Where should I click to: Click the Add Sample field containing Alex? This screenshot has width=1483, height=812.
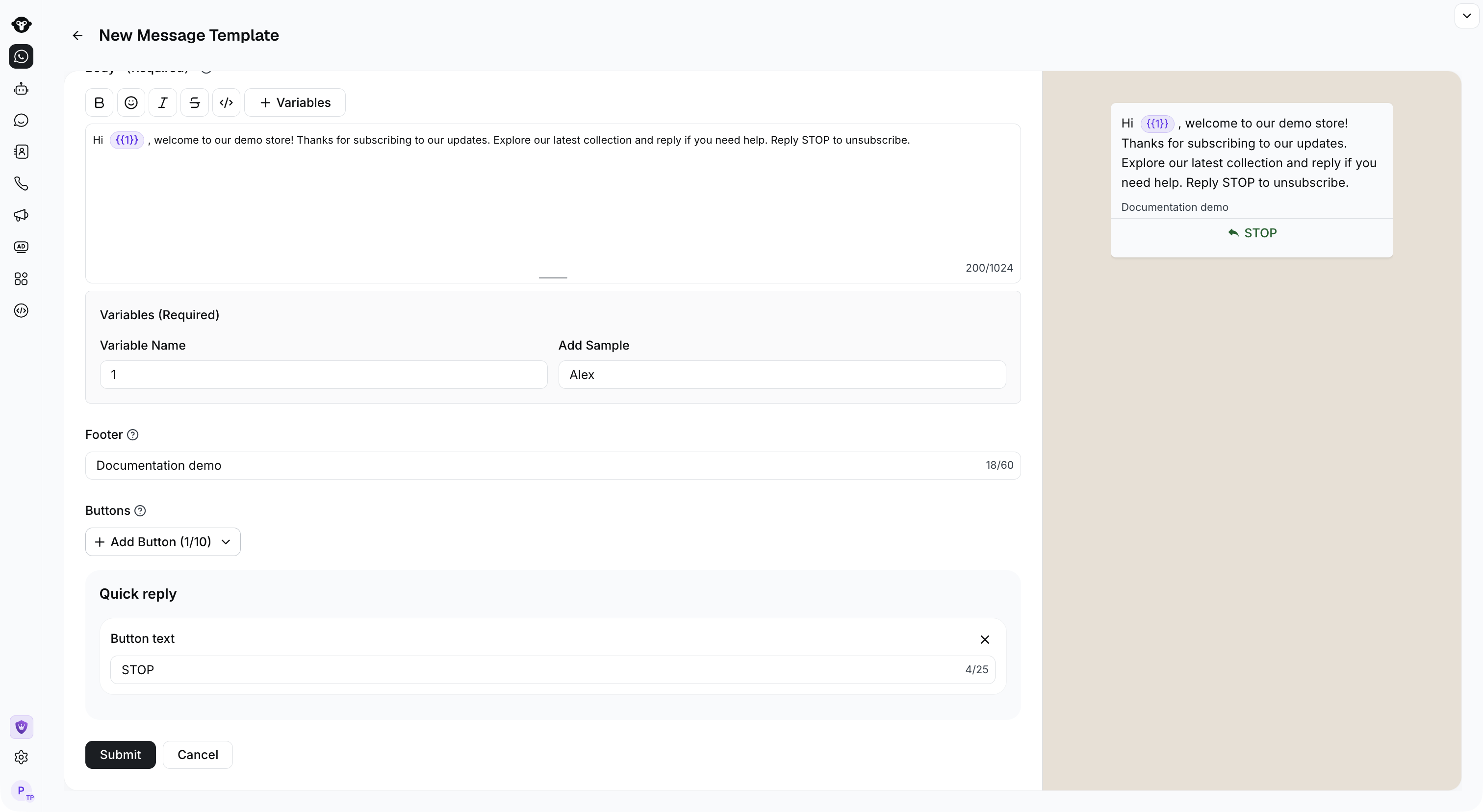click(x=782, y=375)
